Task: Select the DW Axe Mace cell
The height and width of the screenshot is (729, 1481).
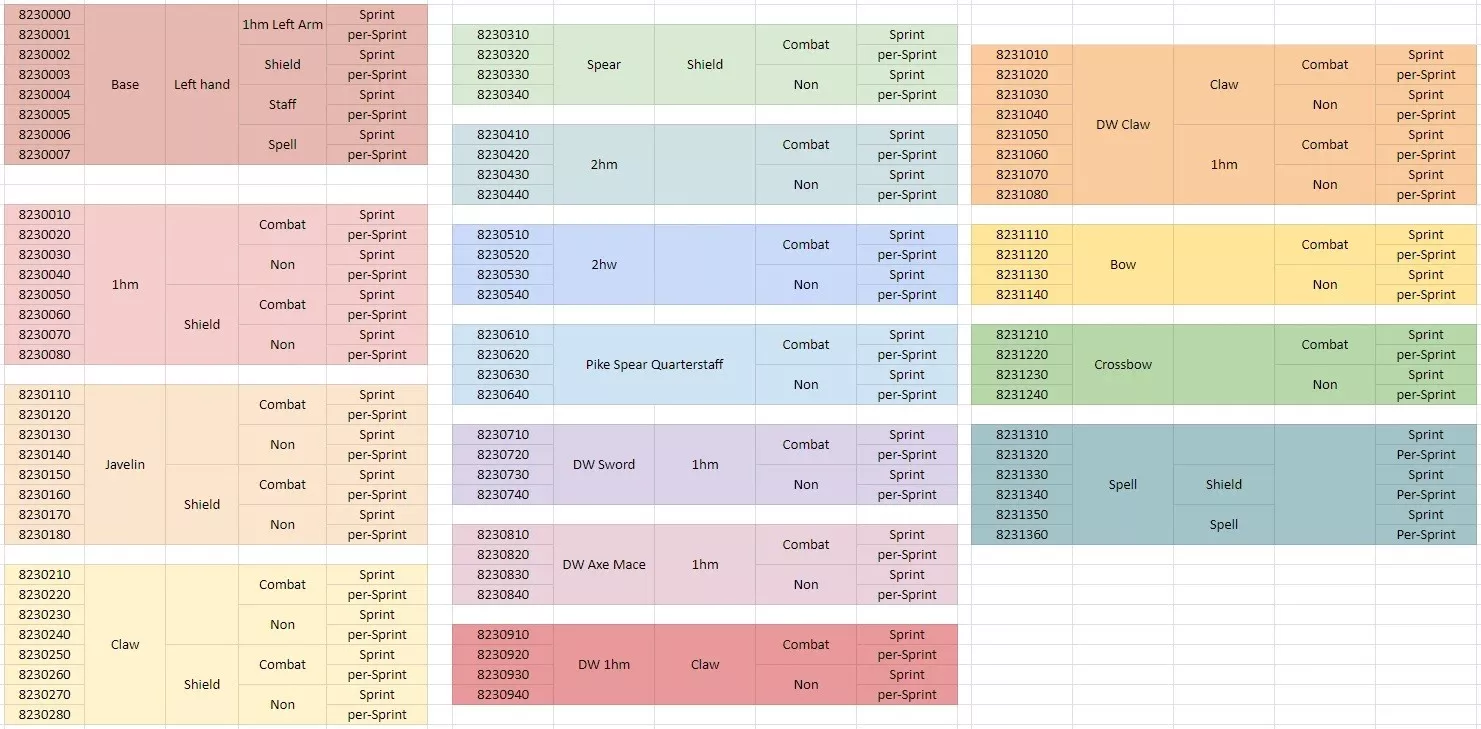Action: pyautogui.click(x=604, y=565)
